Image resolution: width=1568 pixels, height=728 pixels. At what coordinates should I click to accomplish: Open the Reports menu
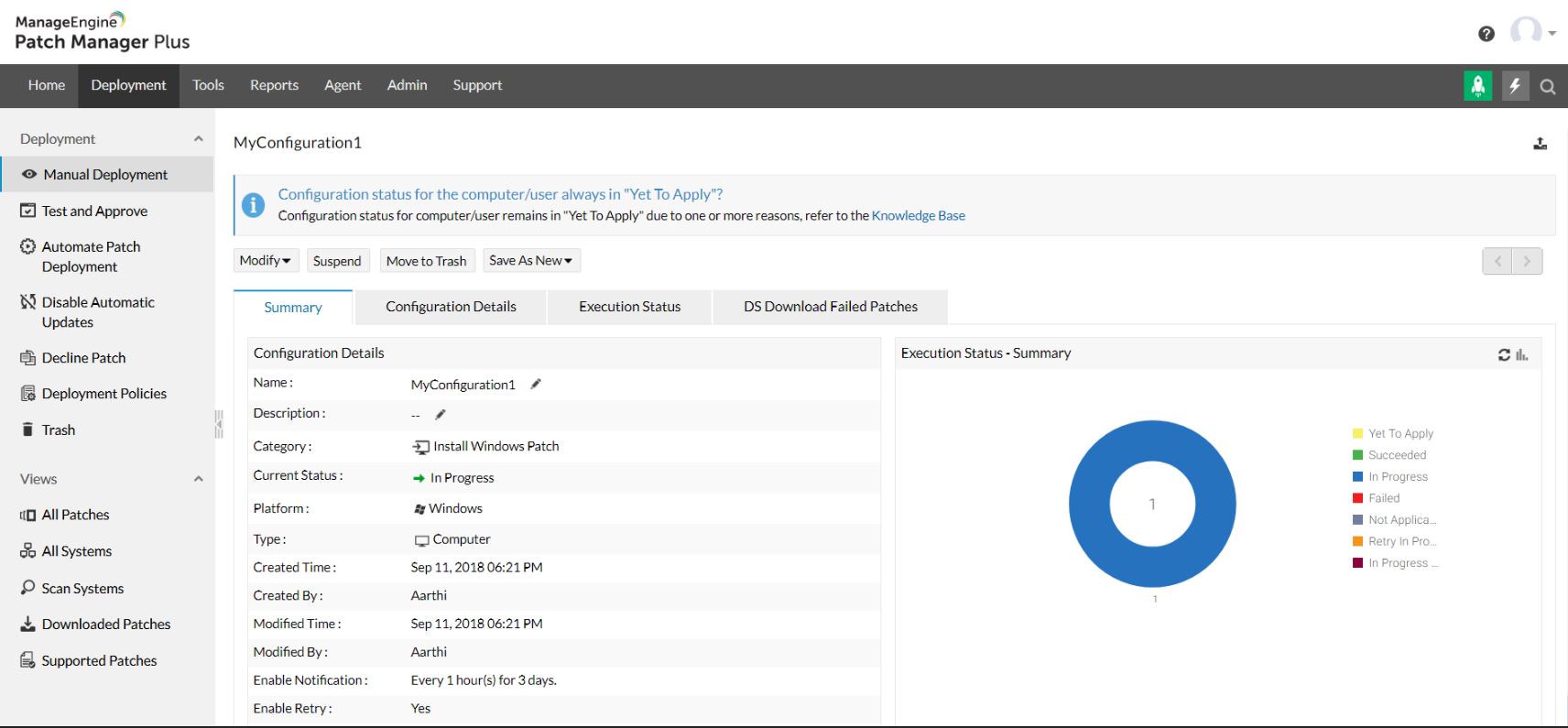274,85
